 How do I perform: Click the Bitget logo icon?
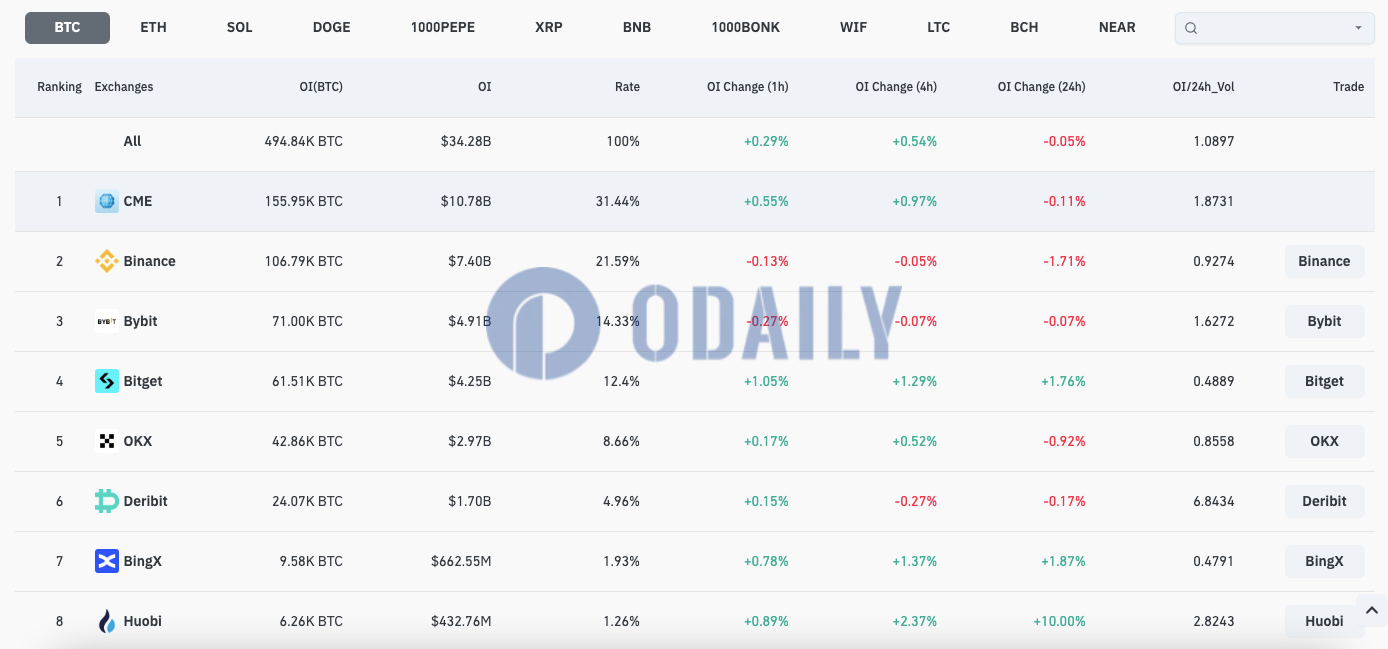coord(107,381)
